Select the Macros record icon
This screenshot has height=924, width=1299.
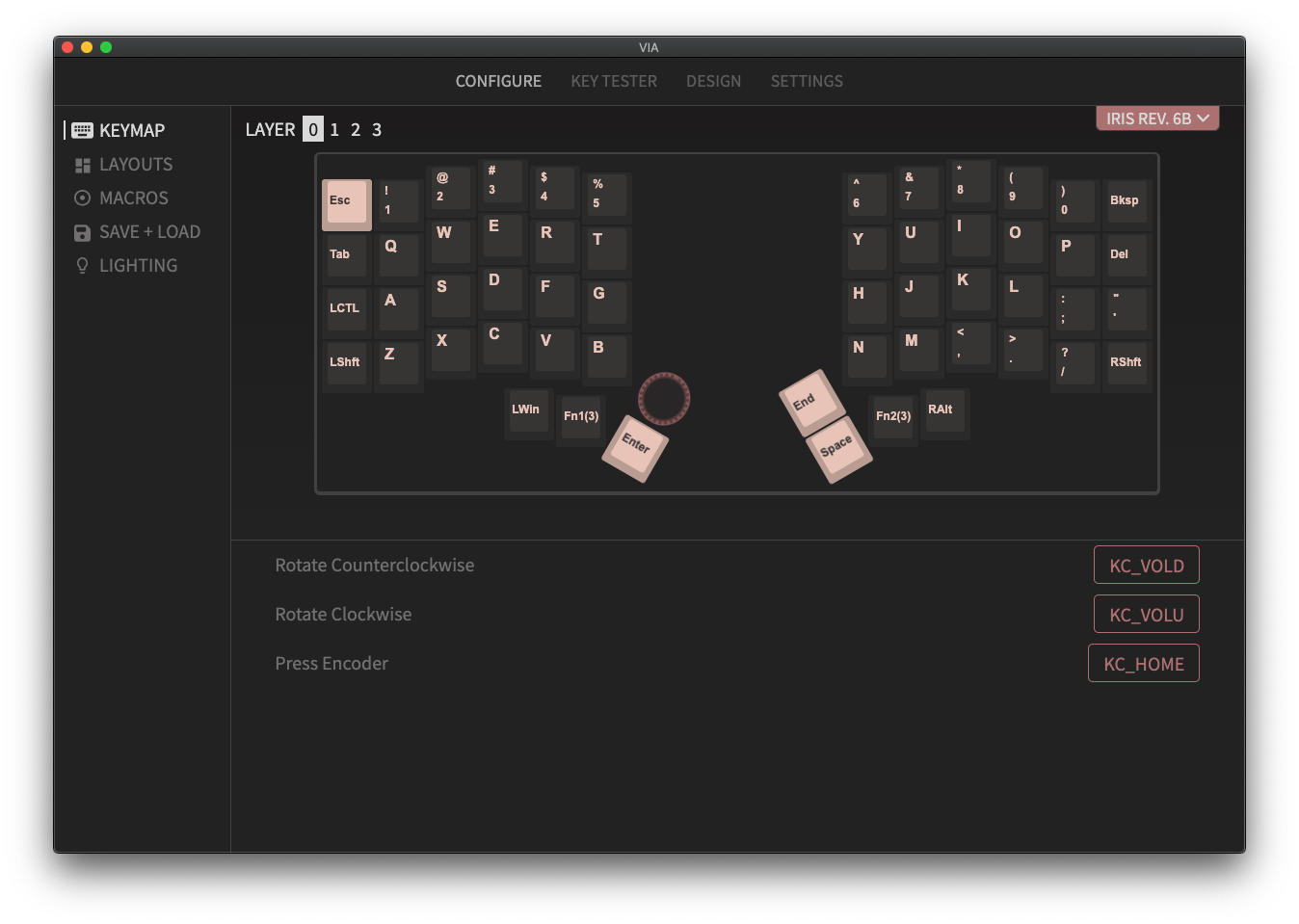(x=83, y=198)
